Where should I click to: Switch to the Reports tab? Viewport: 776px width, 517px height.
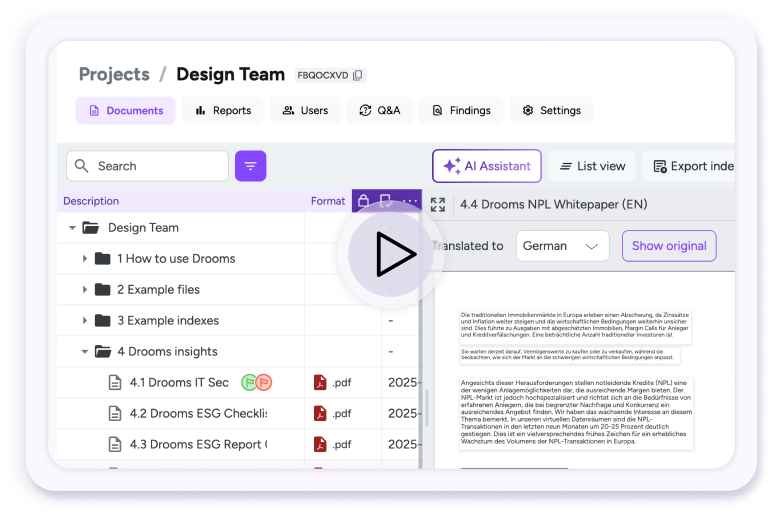(x=222, y=110)
